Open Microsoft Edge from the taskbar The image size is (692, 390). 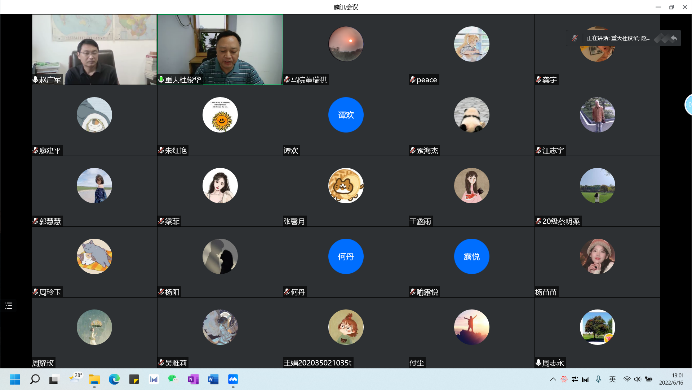[x=114, y=379]
